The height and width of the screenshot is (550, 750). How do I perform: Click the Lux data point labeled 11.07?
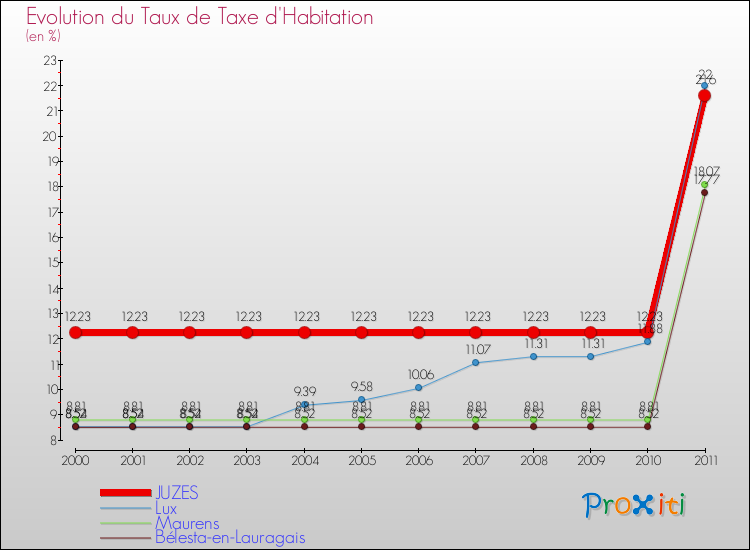(x=475, y=363)
